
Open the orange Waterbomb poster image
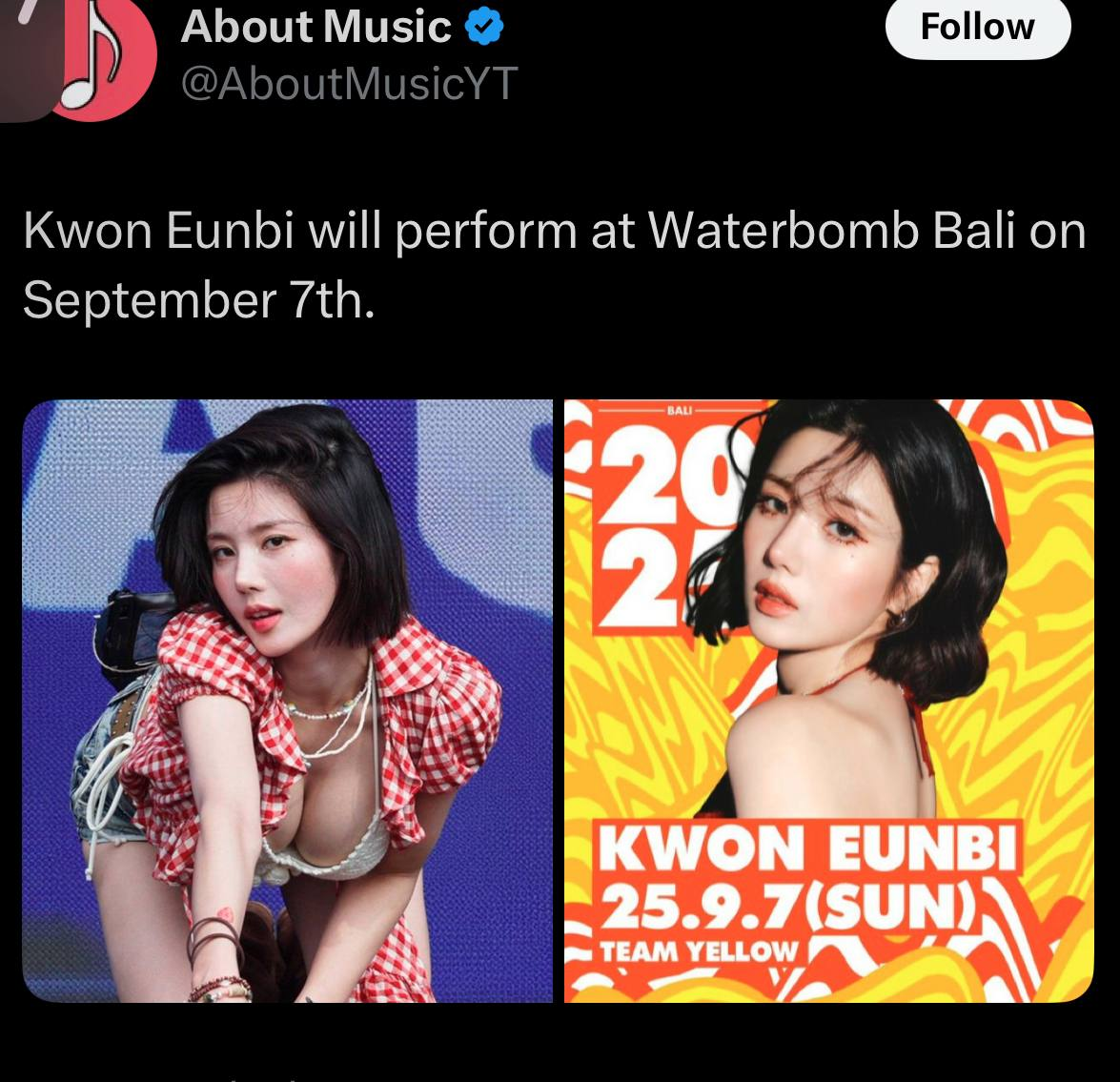click(828, 701)
